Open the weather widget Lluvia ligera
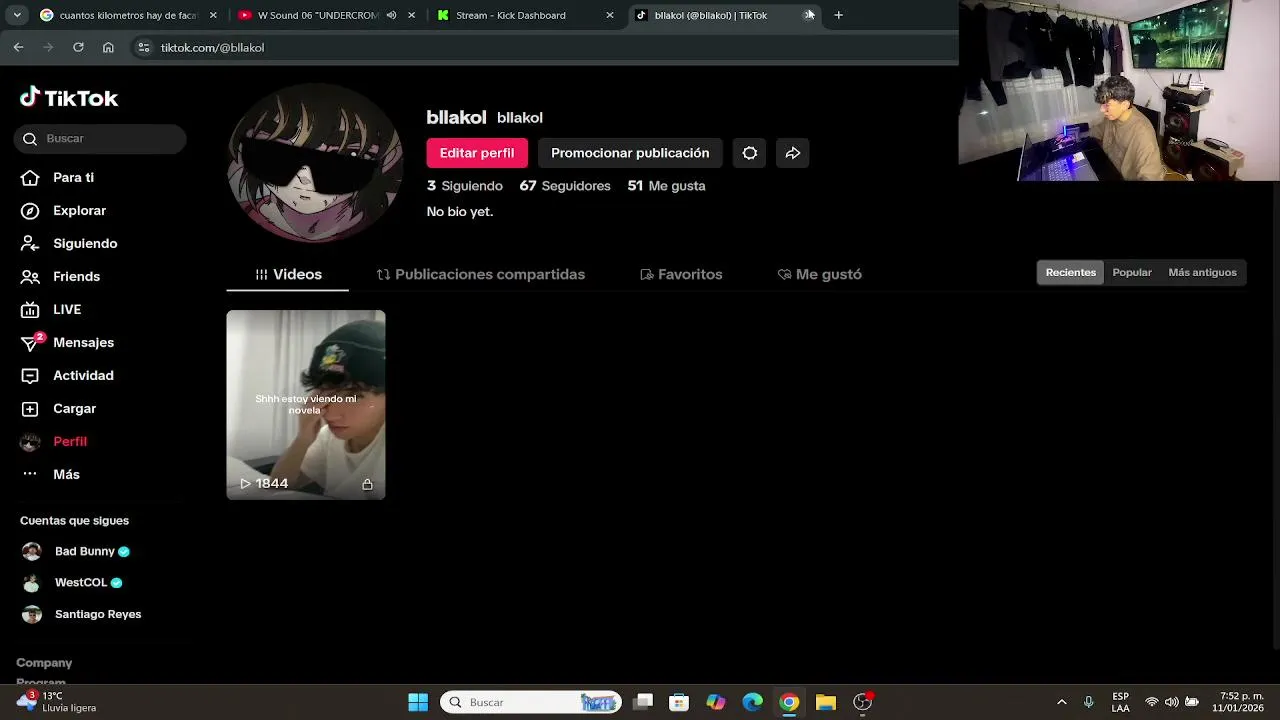Image resolution: width=1280 pixels, height=720 pixels. pyautogui.click(x=57, y=702)
